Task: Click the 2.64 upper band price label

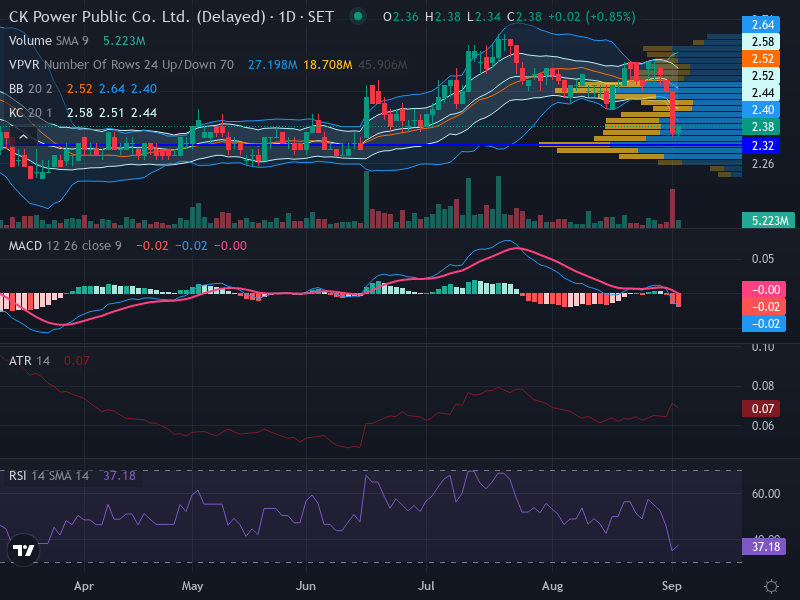Action: click(x=761, y=24)
